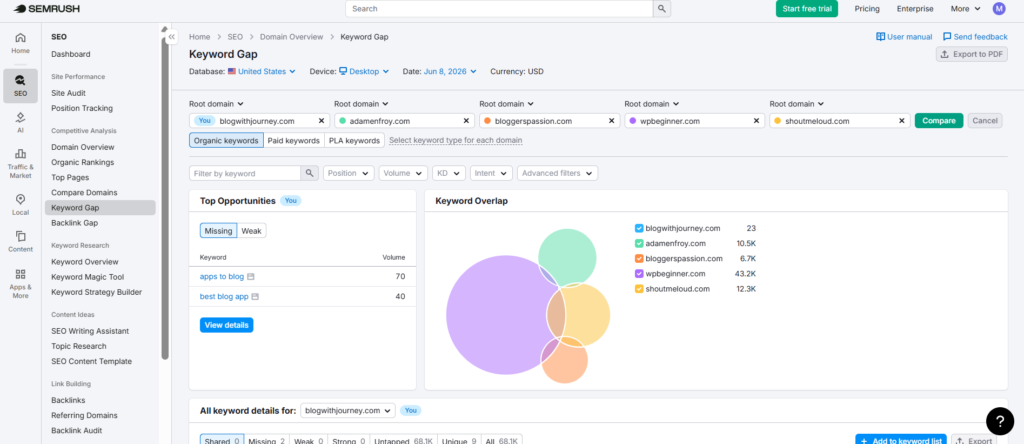Click the Cancel button
The image size is (1024, 444).
pyautogui.click(x=985, y=120)
